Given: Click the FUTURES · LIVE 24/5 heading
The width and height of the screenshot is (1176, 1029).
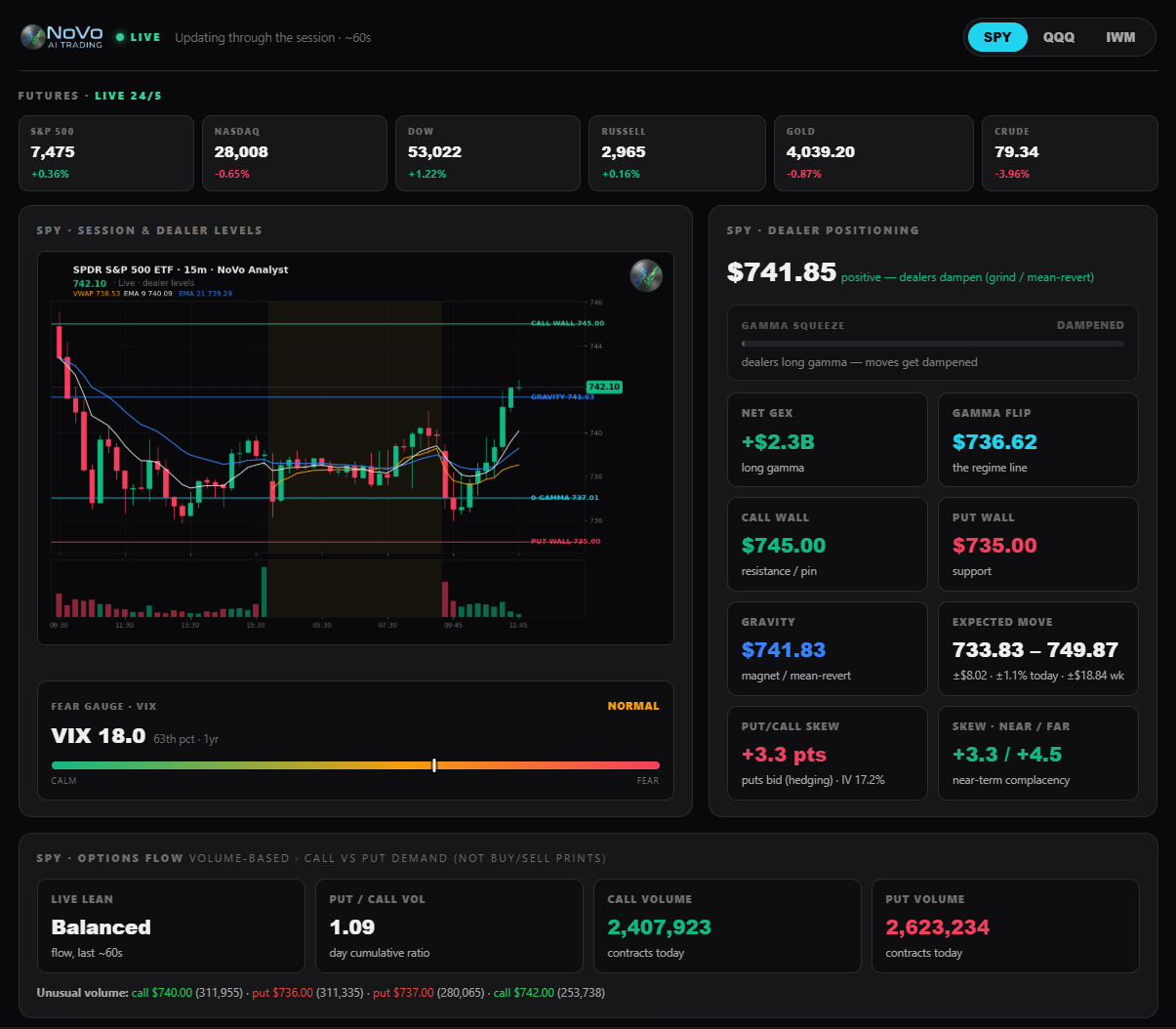Looking at the screenshot, I should click(x=90, y=96).
